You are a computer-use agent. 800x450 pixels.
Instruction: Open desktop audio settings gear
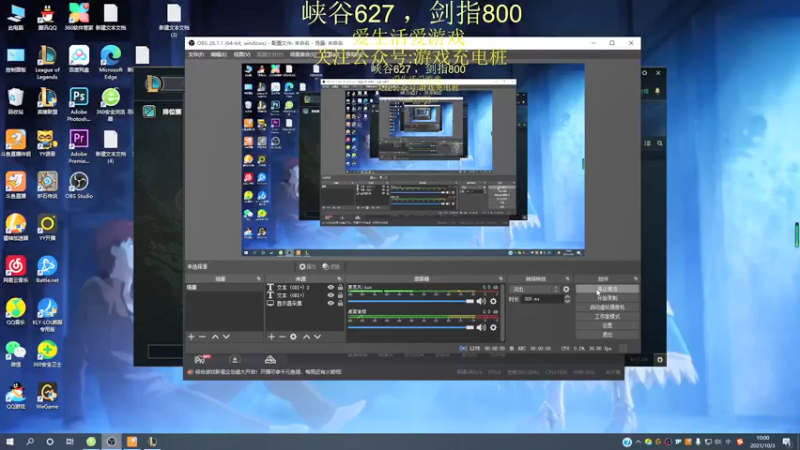[493, 328]
